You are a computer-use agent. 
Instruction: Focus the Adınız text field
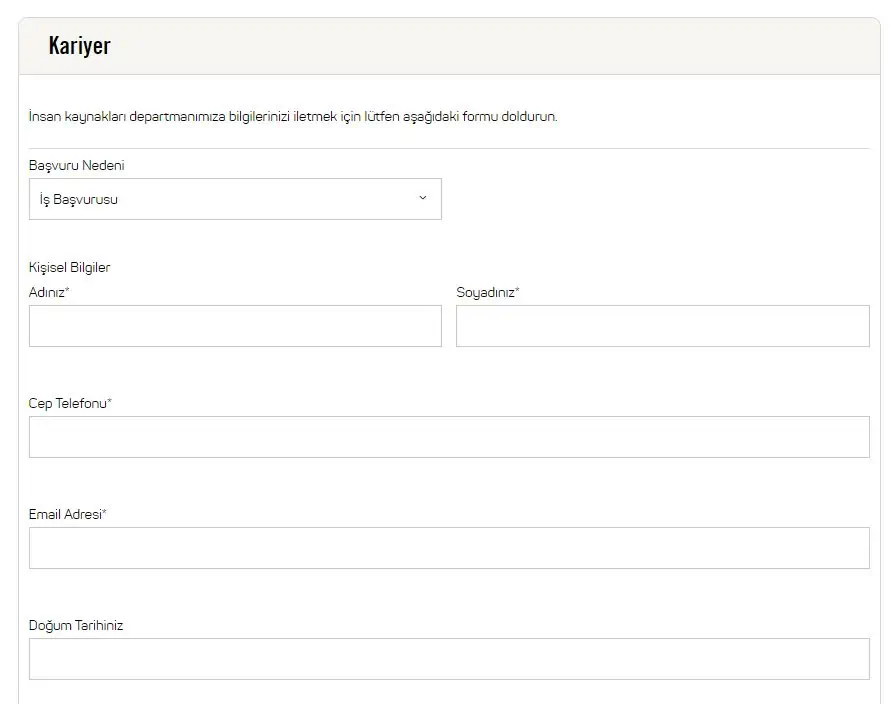click(235, 326)
